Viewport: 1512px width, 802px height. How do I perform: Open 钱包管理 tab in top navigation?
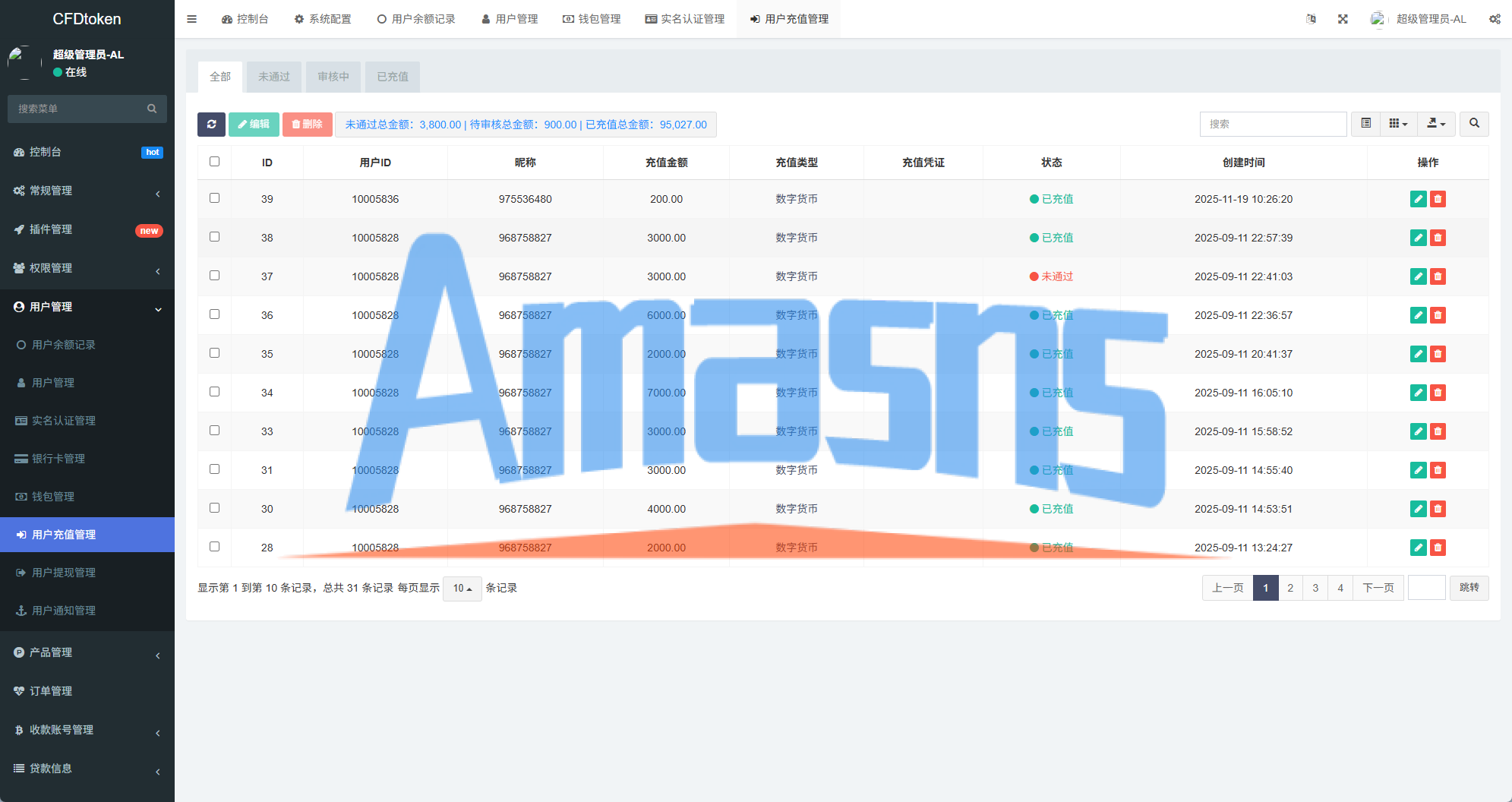(592, 19)
